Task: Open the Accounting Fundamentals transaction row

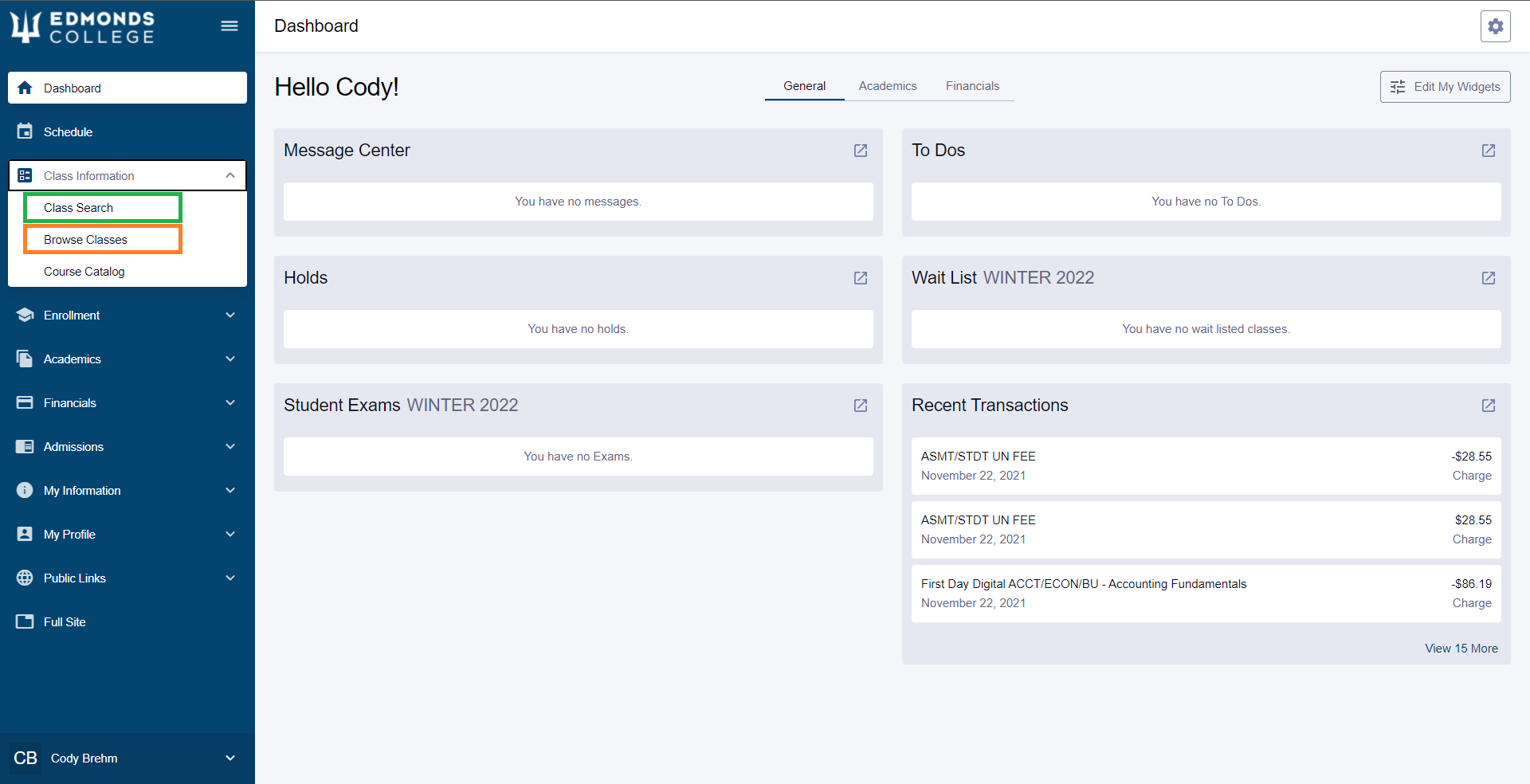Action: pos(1206,594)
